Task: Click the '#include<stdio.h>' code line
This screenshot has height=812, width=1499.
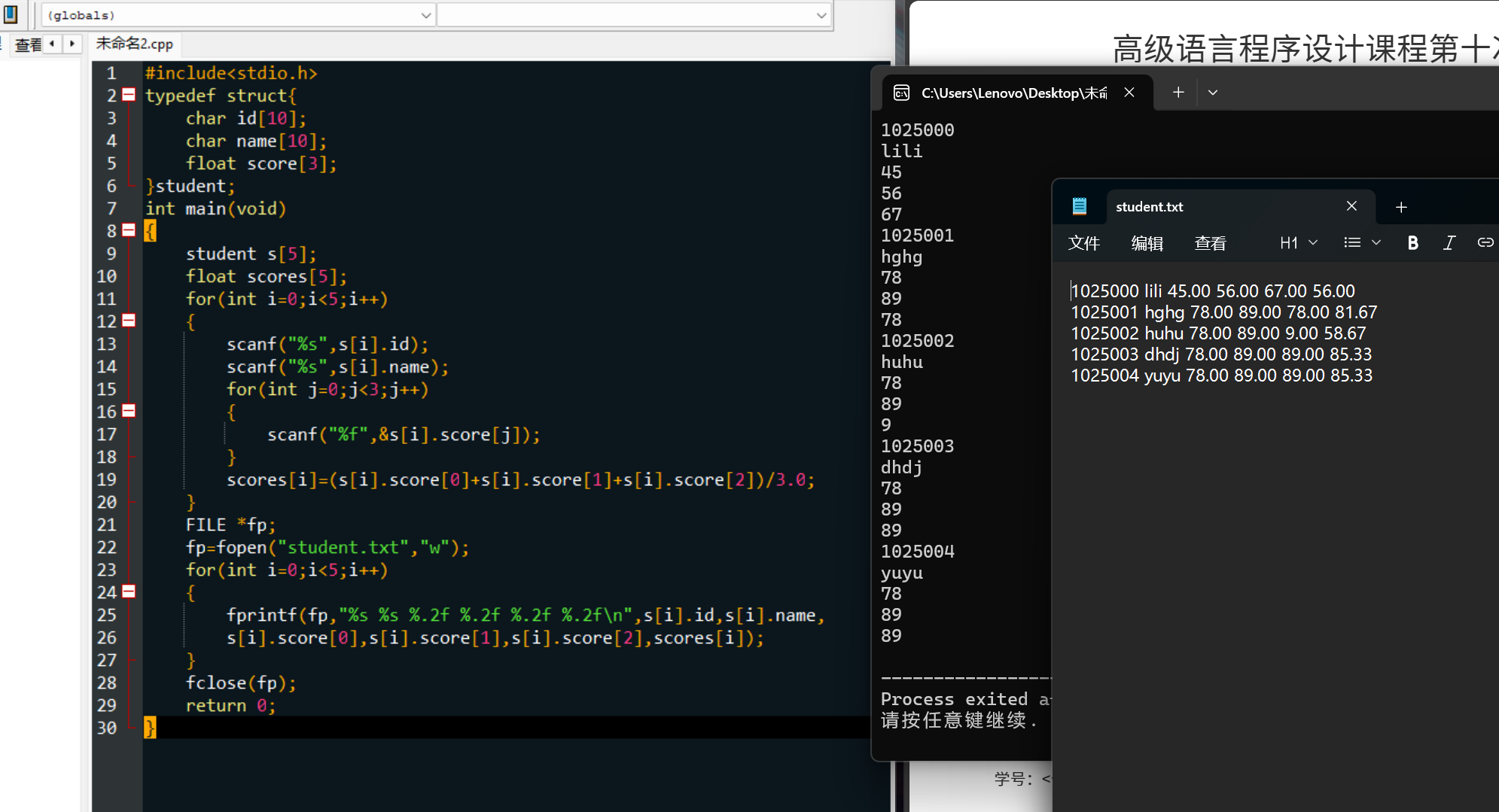Action: coord(231,73)
